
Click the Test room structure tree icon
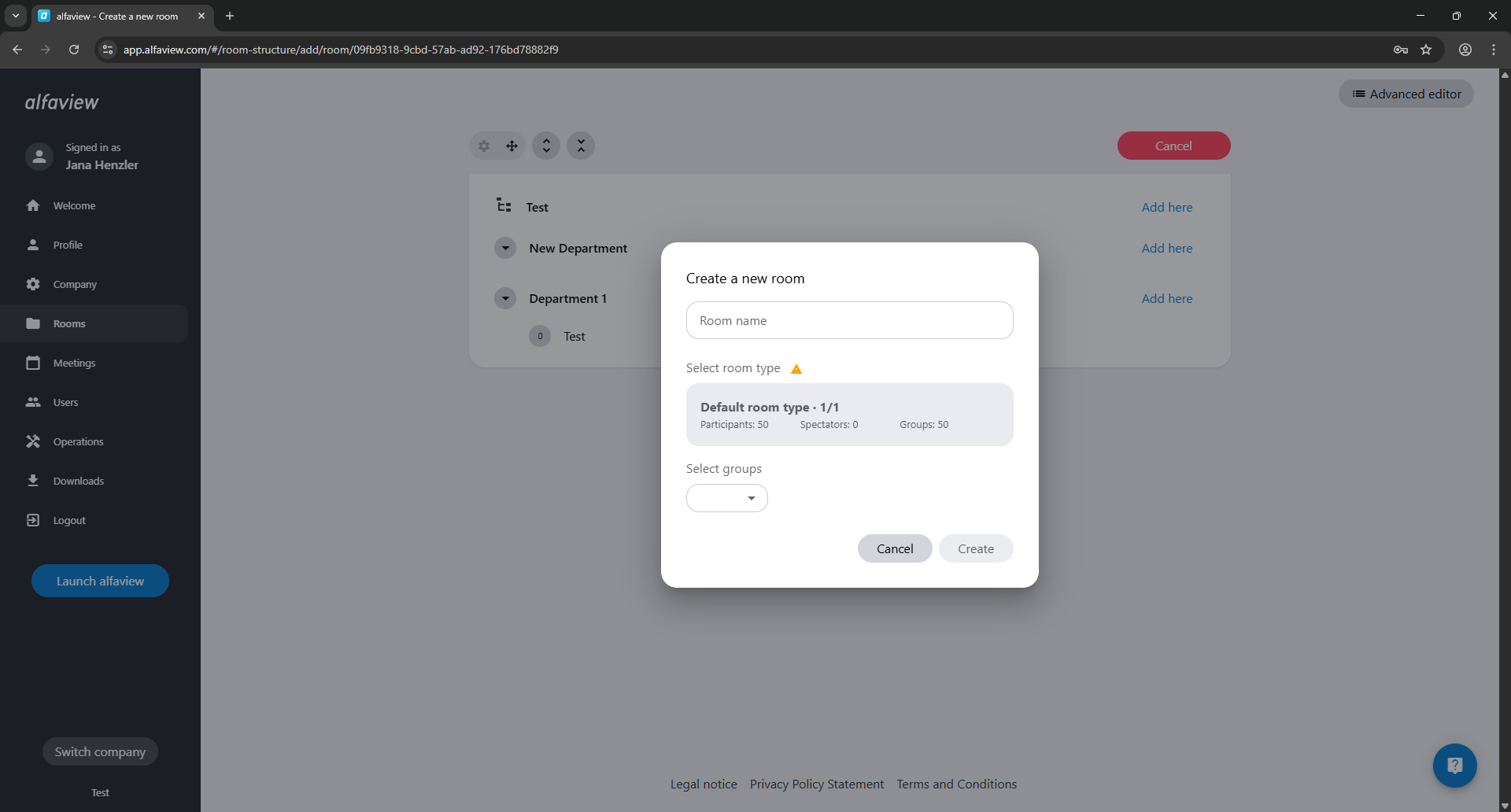(x=504, y=206)
